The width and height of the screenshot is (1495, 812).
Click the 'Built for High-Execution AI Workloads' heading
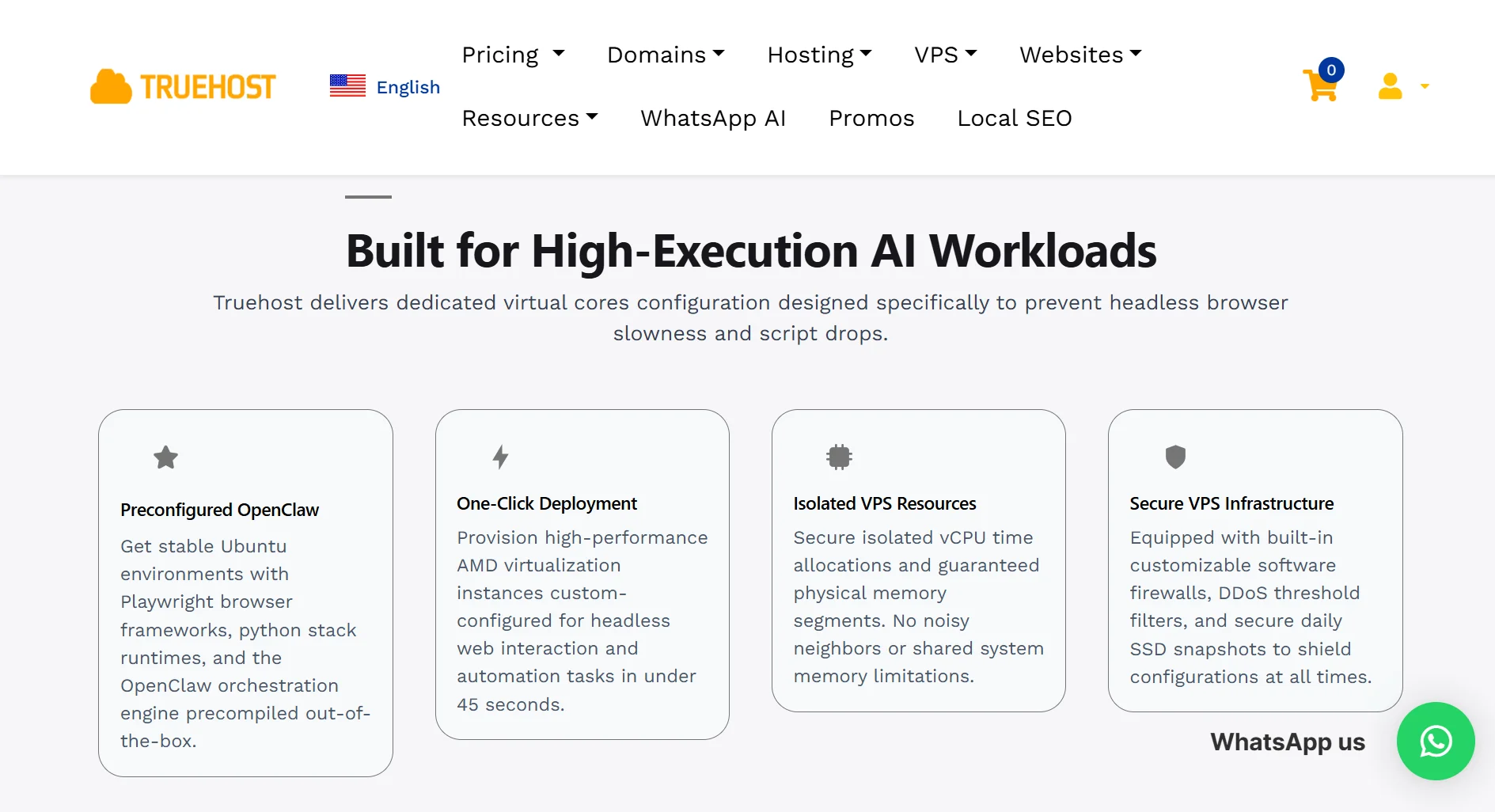tap(751, 251)
